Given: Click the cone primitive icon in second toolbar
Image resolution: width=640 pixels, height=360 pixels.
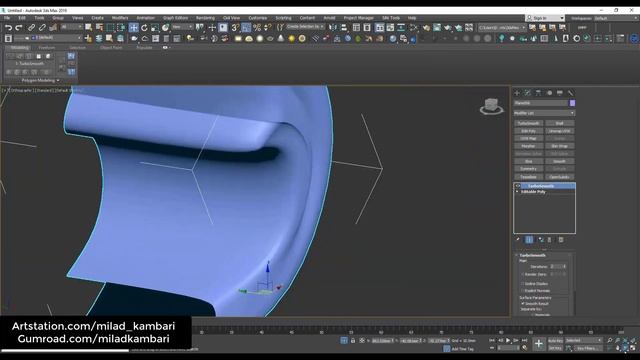Looking at the screenshot, I should 281,38.
